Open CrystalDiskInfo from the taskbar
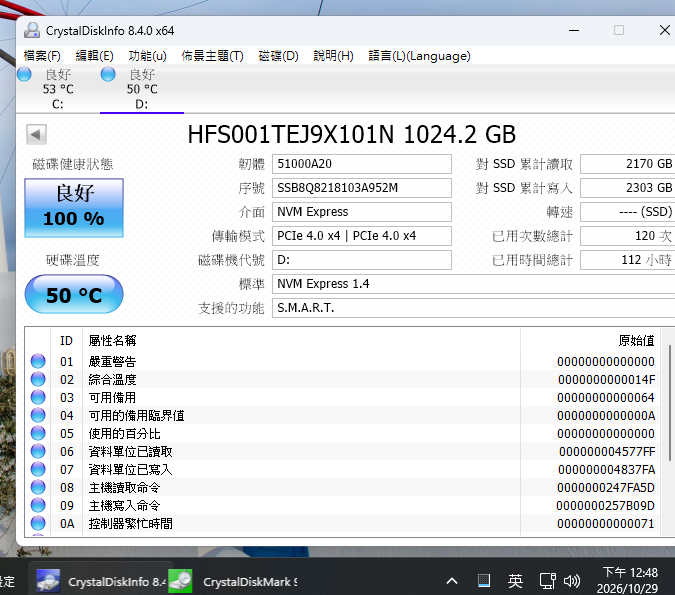 [101, 581]
